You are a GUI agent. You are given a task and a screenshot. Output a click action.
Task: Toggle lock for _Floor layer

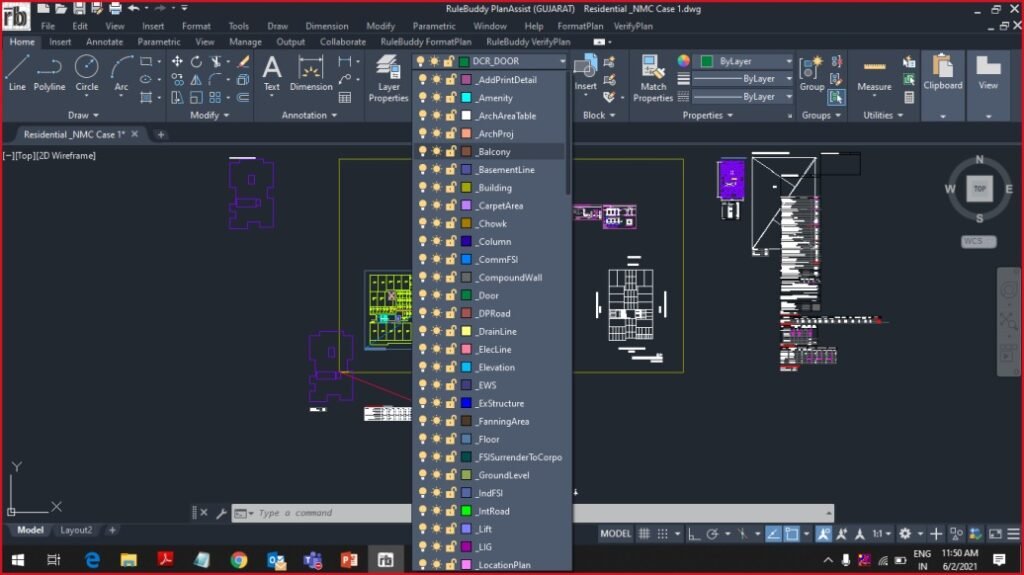[x=451, y=439]
